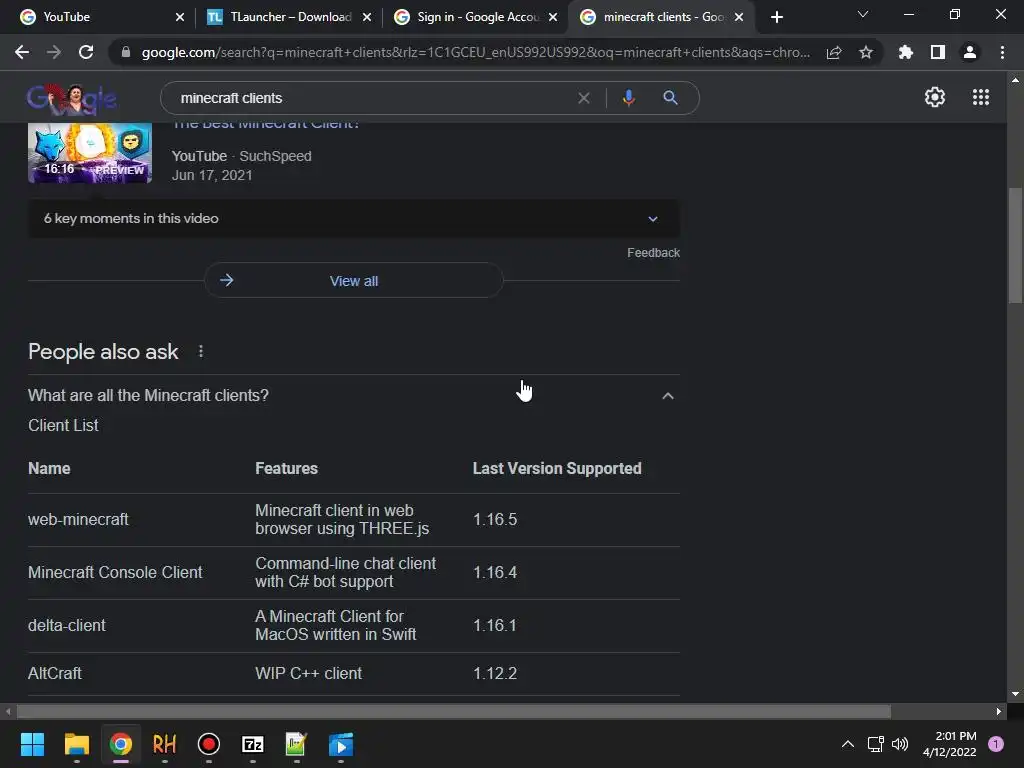Viewport: 1024px width, 768px height.
Task: Go forward to the next page
Action: pos(54,52)
